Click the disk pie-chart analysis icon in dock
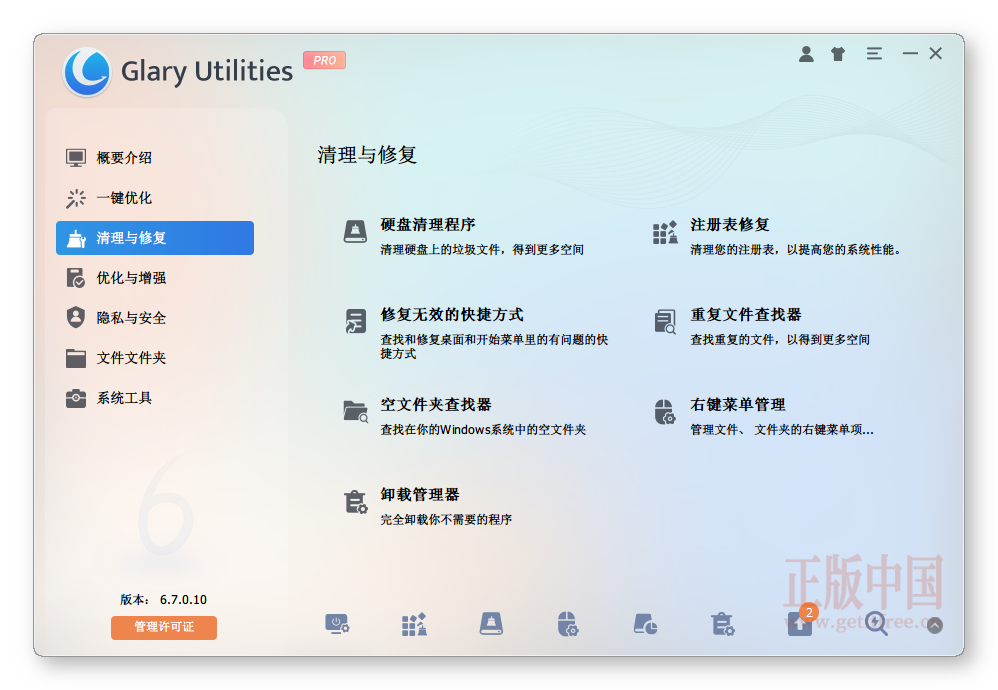Viewport: 998px width, 690px height. point(645,624)
